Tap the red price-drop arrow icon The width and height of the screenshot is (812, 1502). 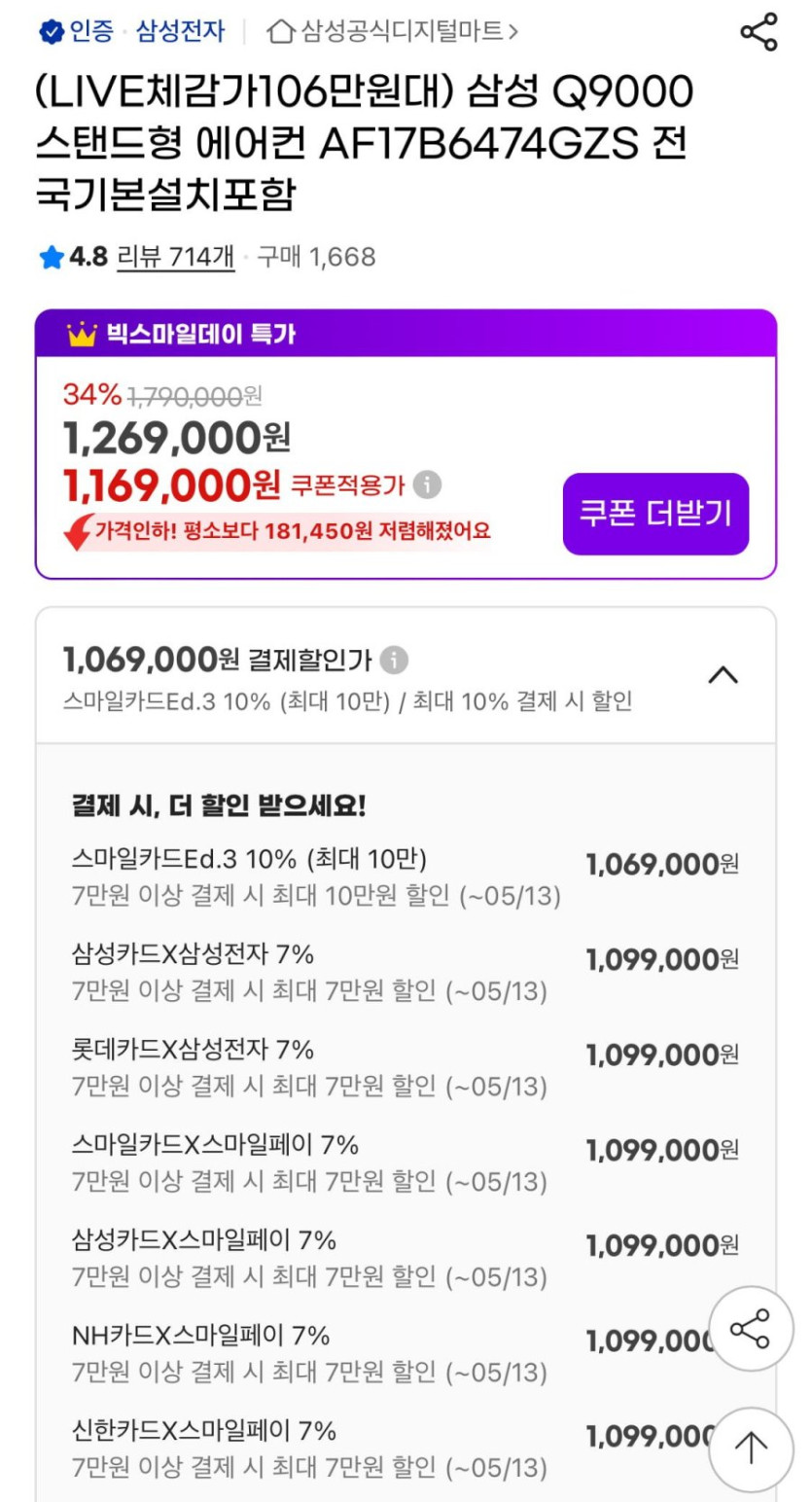click(77, 532)
